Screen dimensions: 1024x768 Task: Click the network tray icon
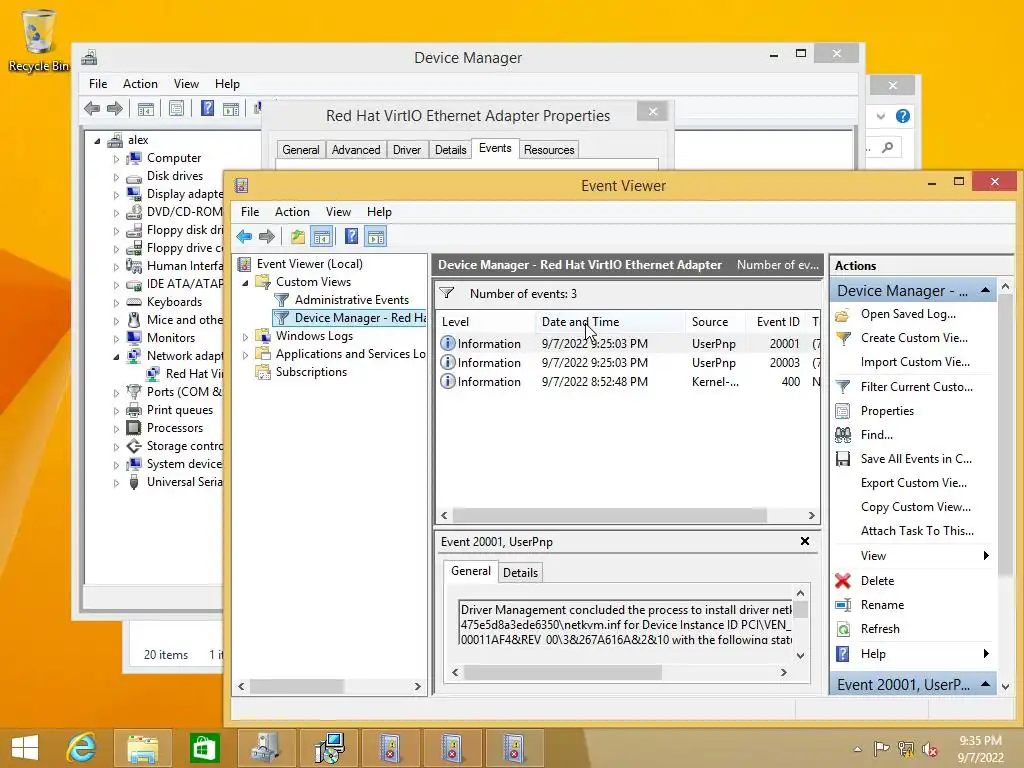point(906,749)
